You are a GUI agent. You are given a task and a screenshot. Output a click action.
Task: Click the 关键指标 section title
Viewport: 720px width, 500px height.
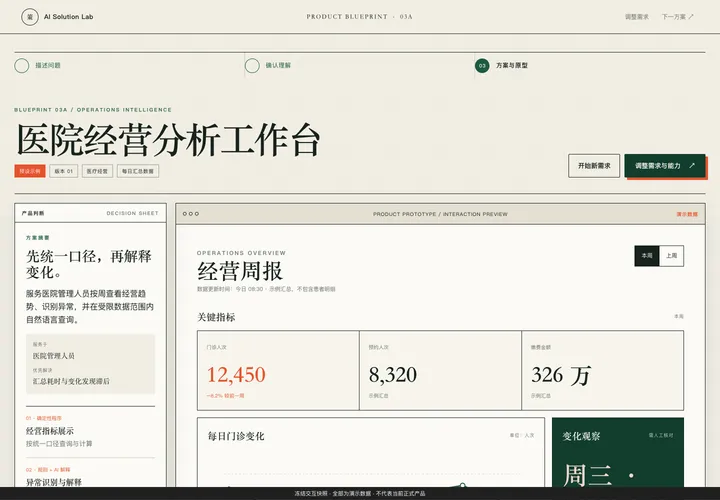tap(216, 317)
